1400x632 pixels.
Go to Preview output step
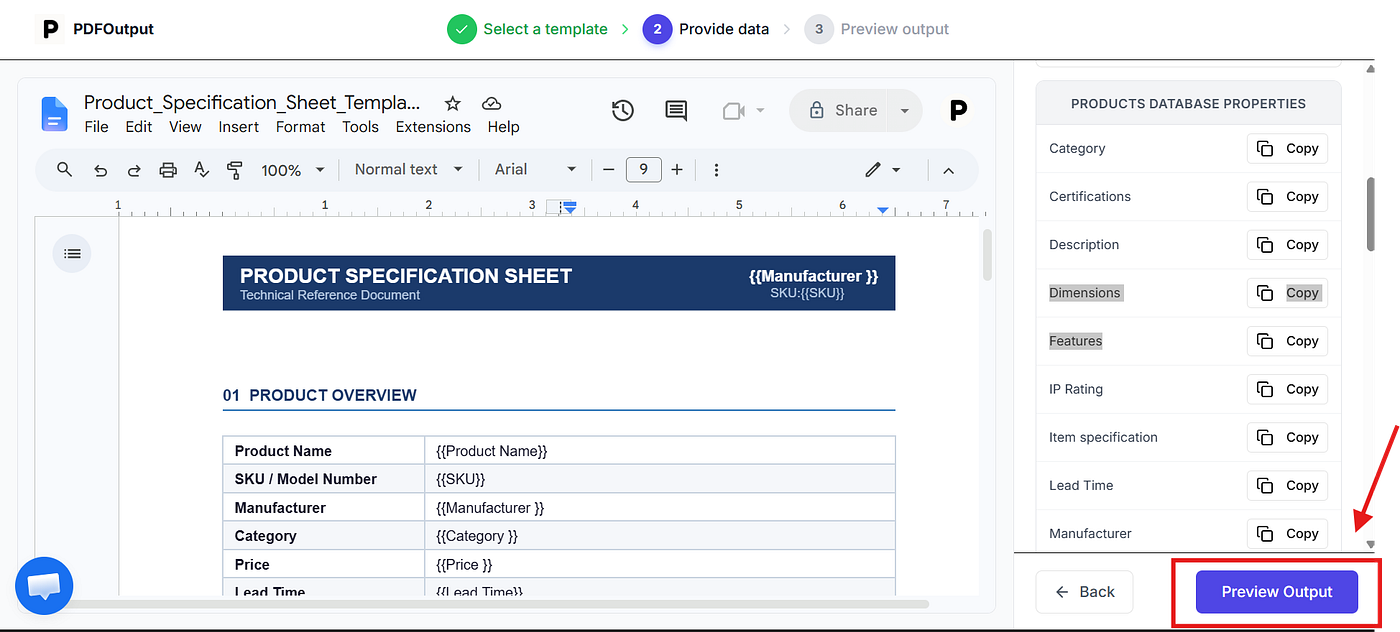click(877, 29)
